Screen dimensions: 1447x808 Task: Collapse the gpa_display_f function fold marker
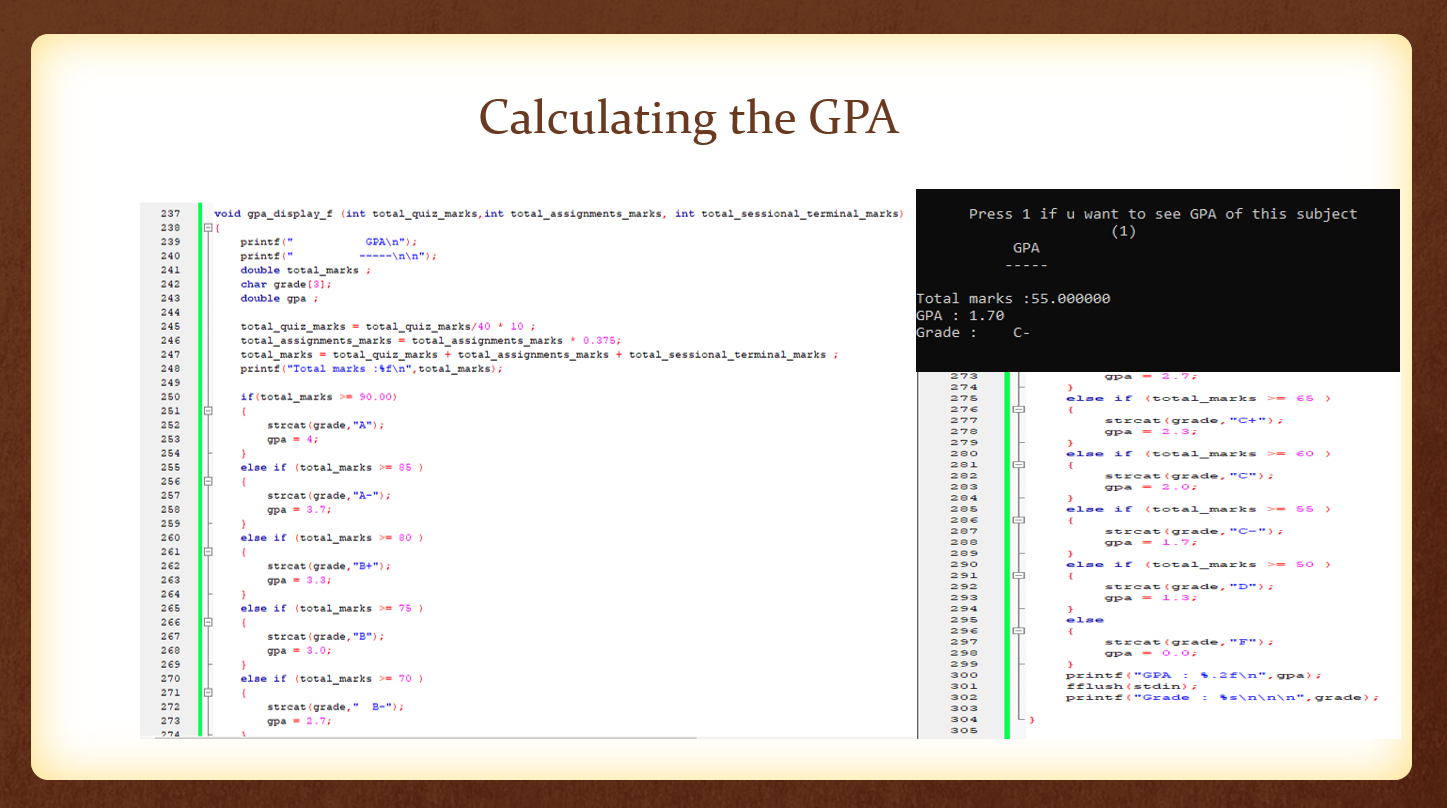pyautogui.click(x=207, y=228)
